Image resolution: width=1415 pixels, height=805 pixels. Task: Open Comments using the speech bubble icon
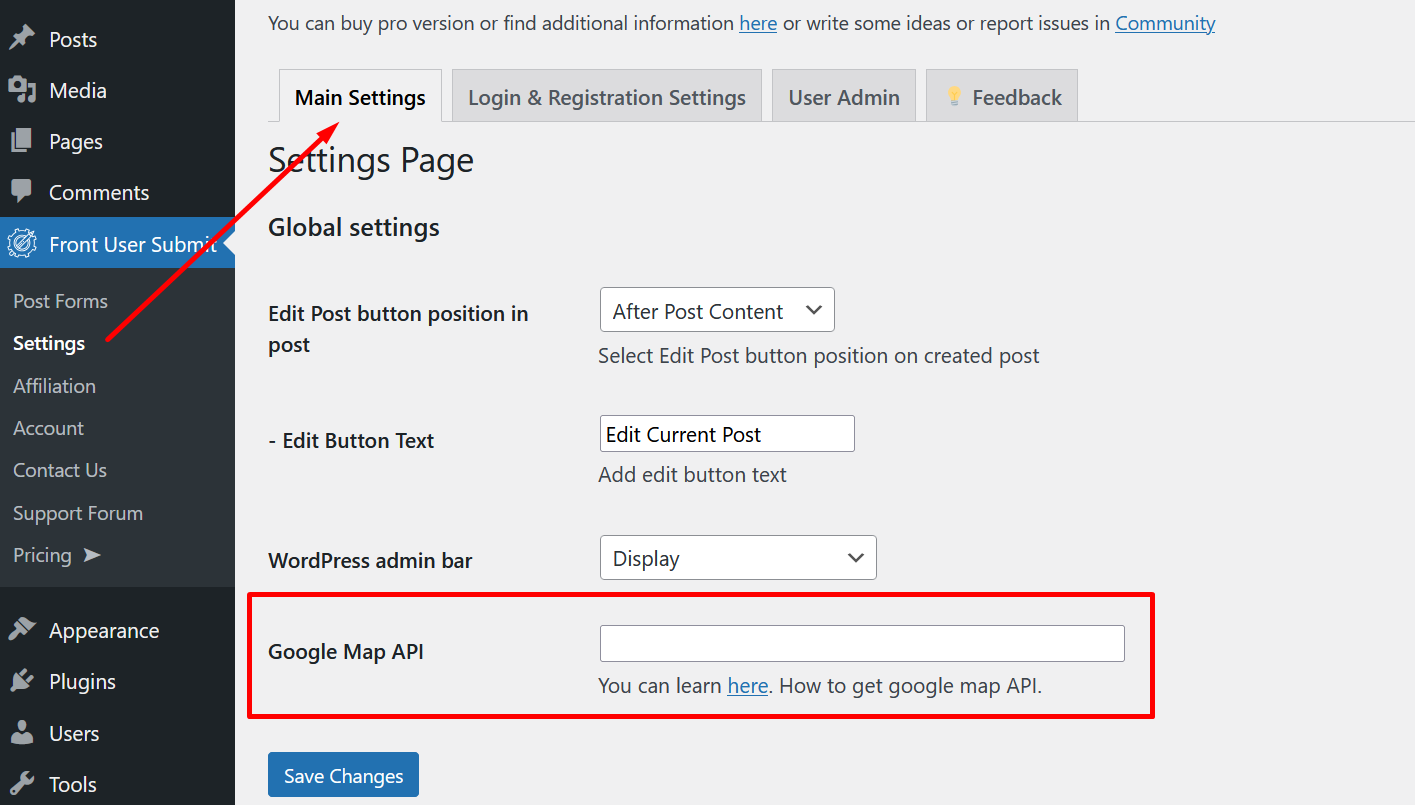[22, 192]
